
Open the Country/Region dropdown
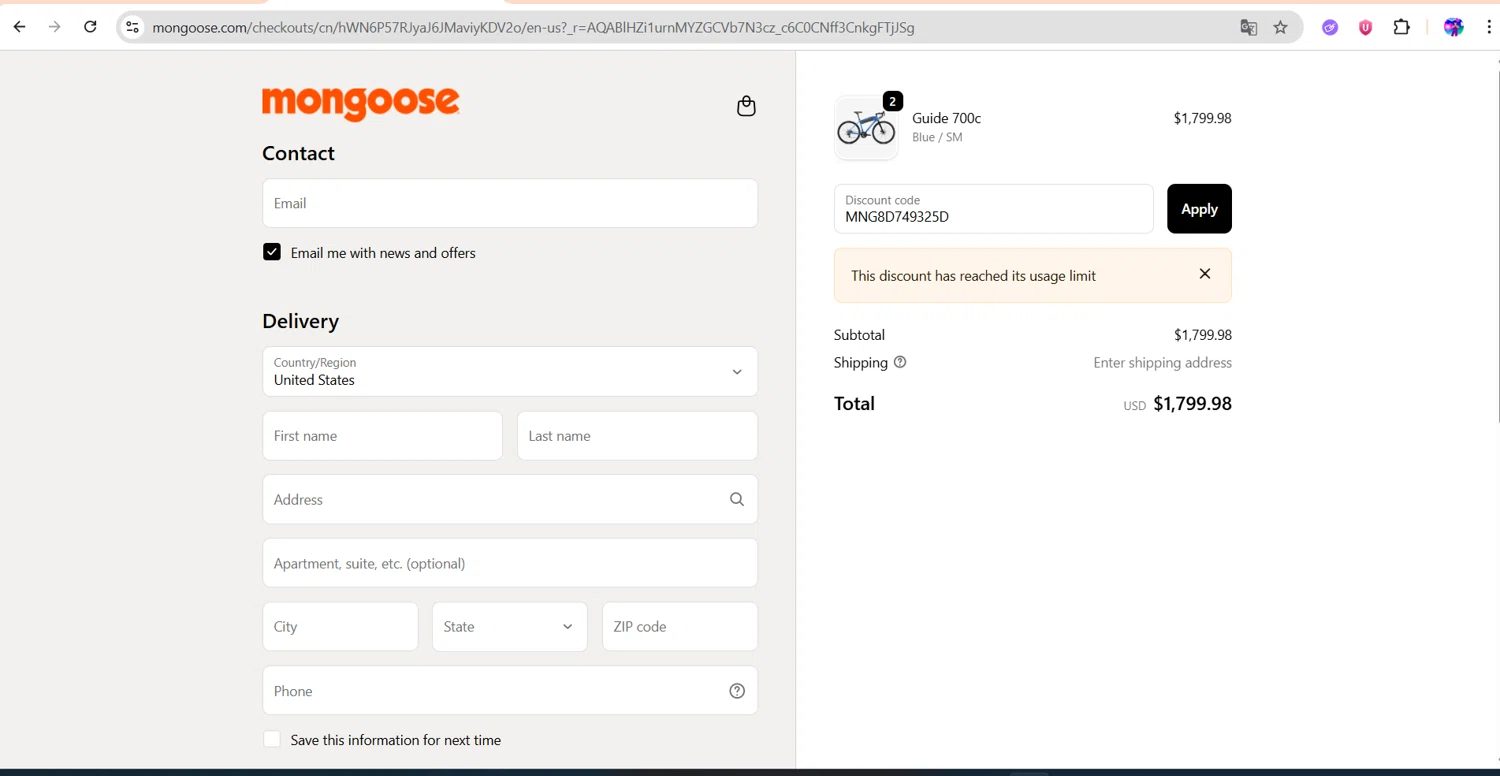(510, 371)
